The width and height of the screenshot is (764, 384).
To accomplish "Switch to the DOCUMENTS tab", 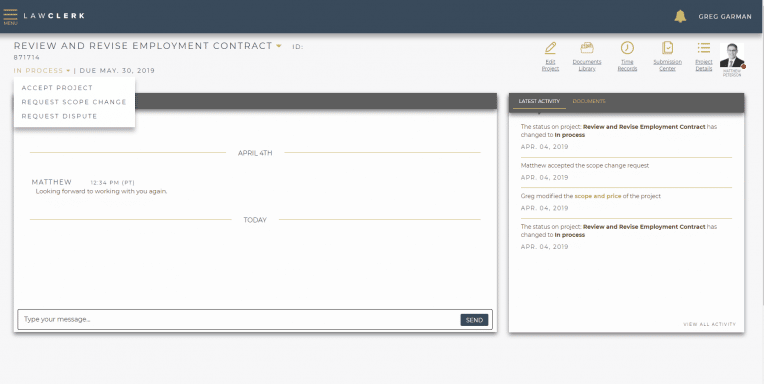I will tap(589, 101).
